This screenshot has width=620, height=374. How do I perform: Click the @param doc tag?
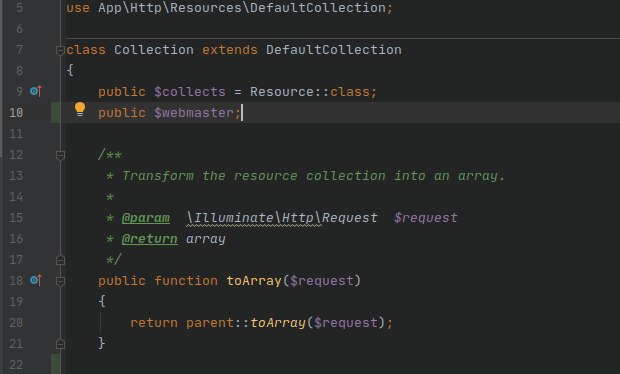[x=146, y=218]
